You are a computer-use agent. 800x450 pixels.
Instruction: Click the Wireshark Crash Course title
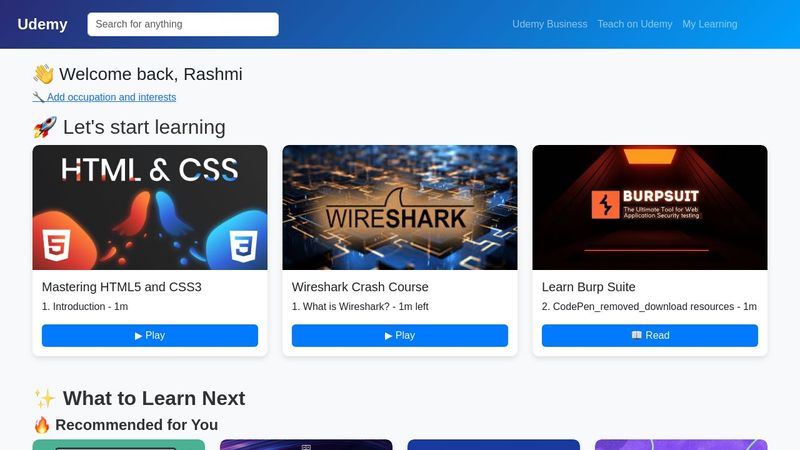coord(360,287)
